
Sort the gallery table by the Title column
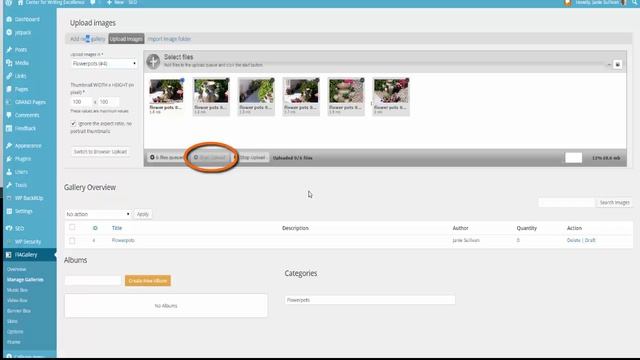117,228
